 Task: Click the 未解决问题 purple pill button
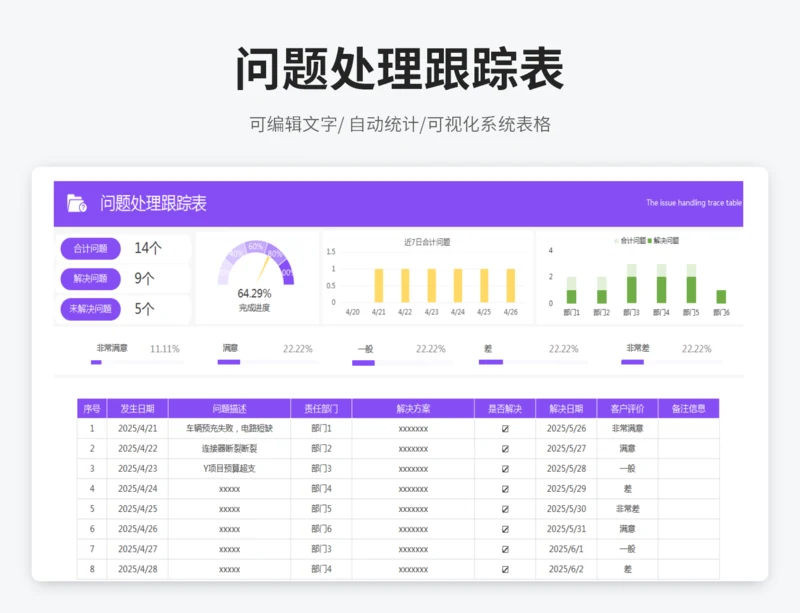[90, 309]
